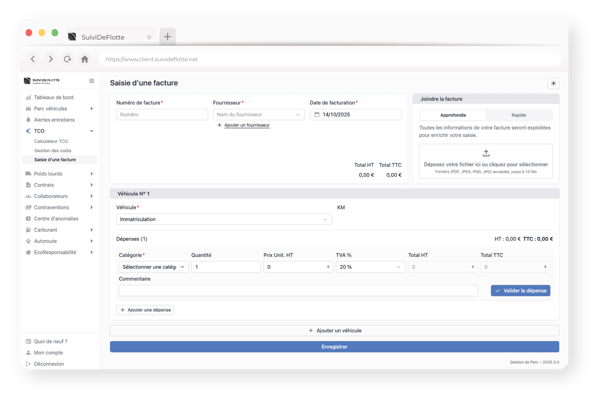Image resolution: width=600 pixels, height=401 pixels.
Task: Click the browser home icon
Action: tap(85, 59)
